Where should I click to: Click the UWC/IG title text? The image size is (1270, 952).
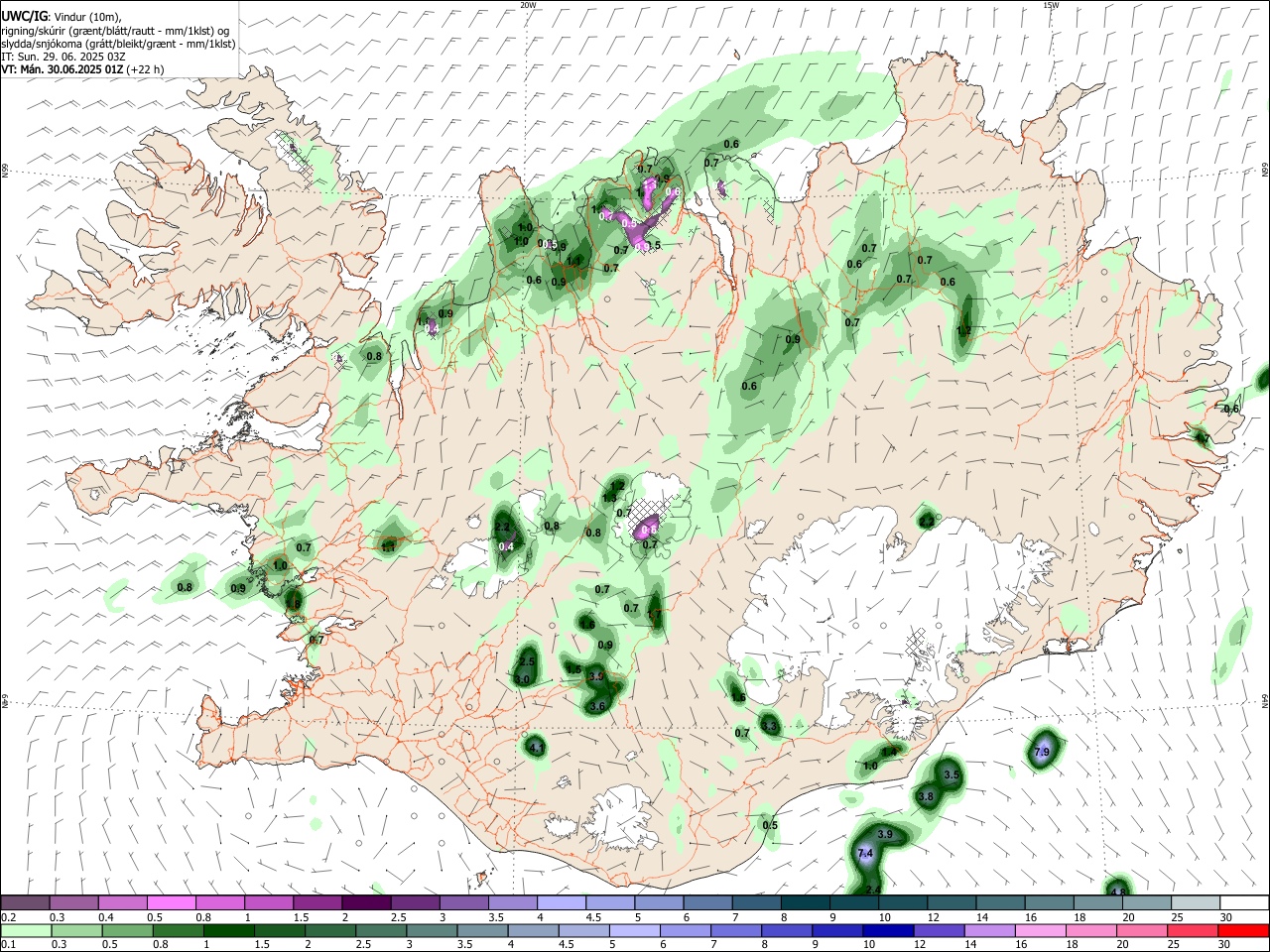pos(25,15)
